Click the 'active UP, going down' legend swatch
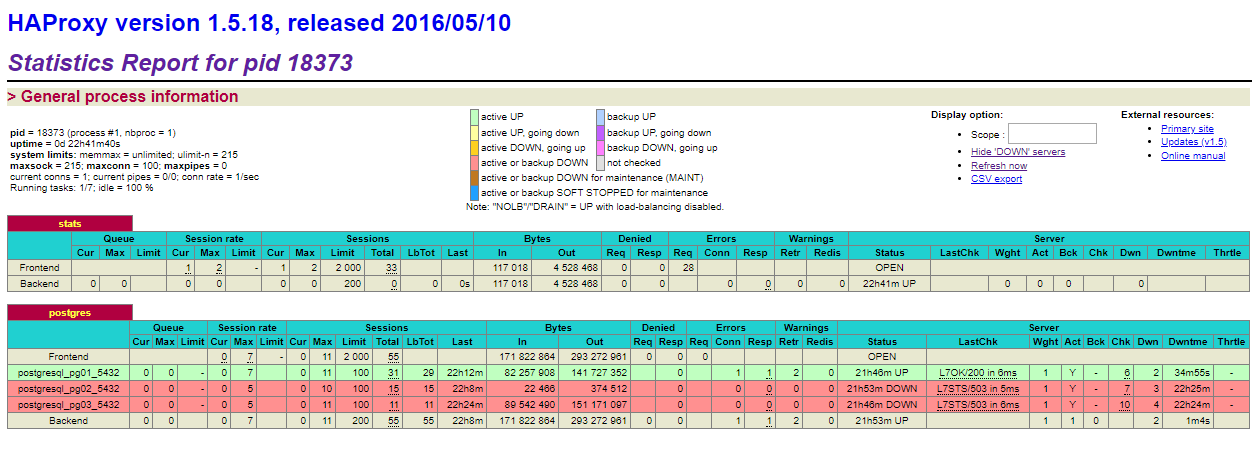 (x=474, y=132)
